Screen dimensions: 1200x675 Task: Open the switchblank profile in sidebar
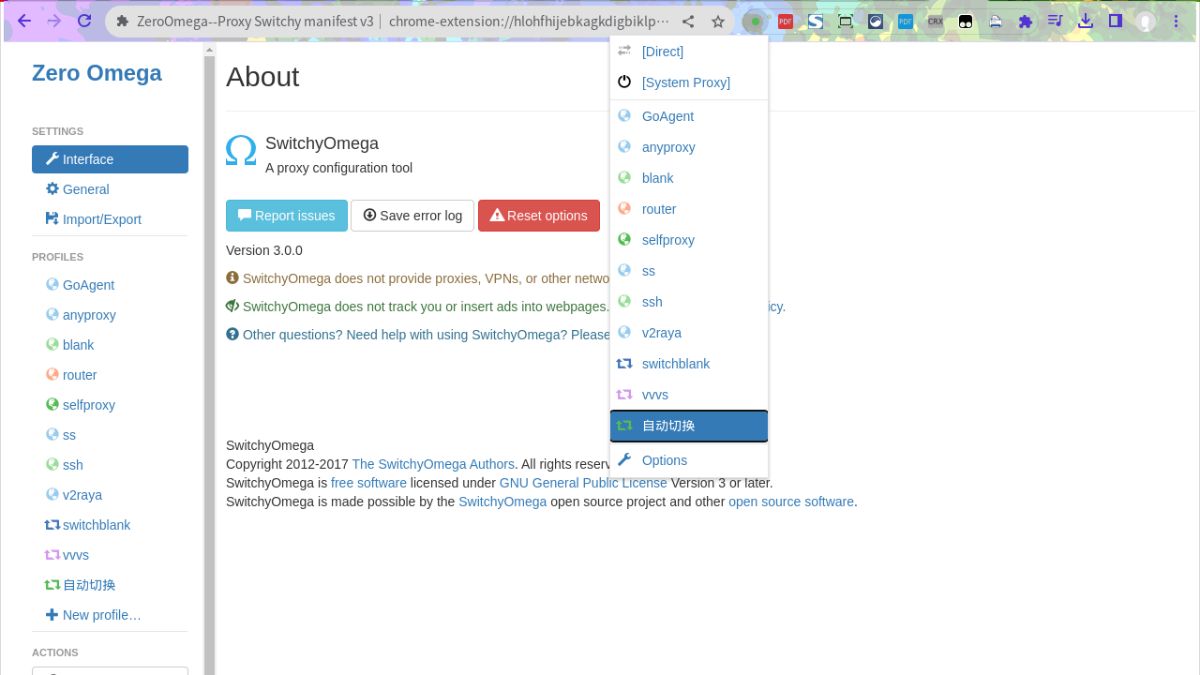(x=110, y=525)
